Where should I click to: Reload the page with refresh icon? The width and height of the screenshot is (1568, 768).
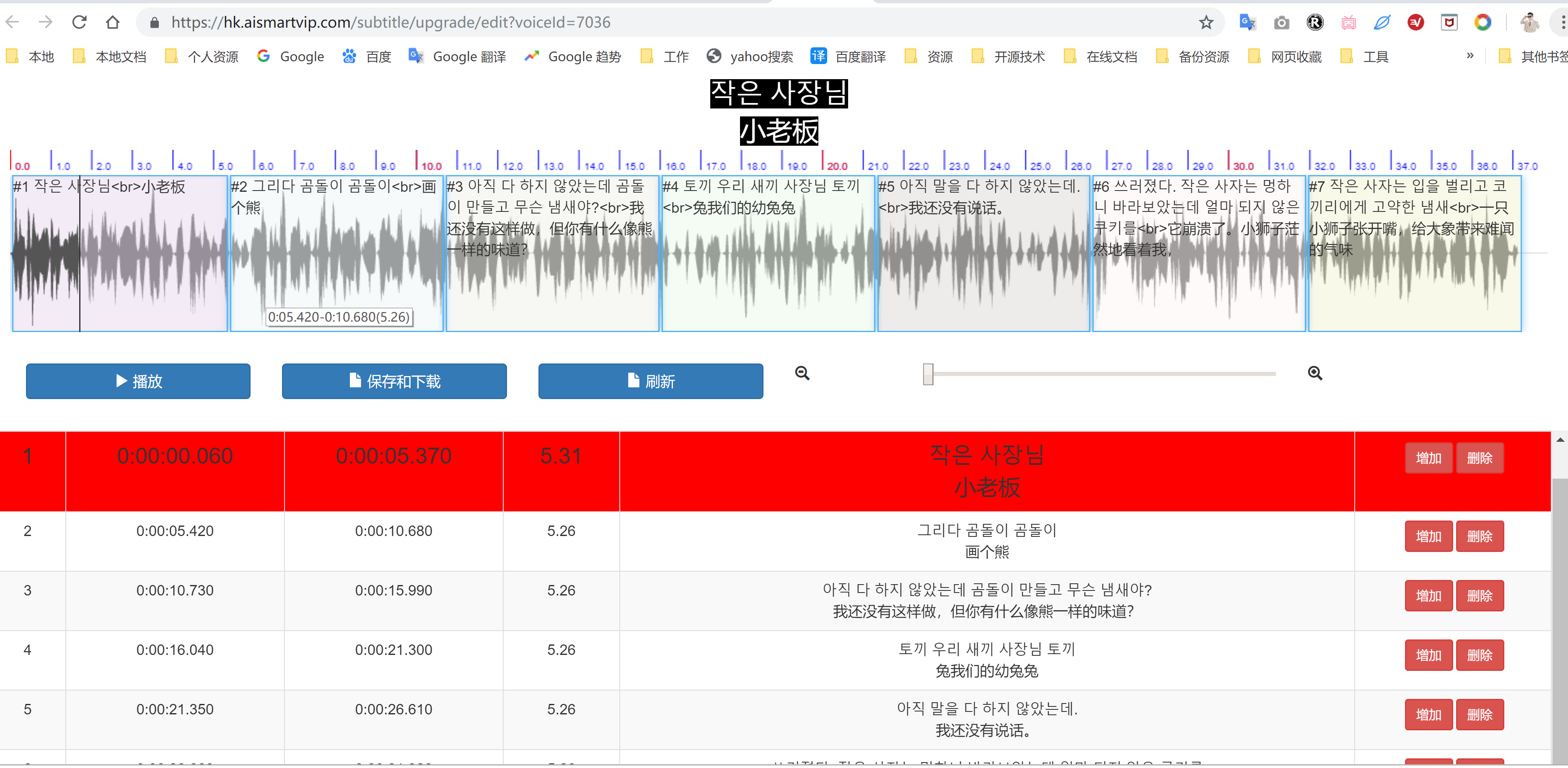pos(79,23)
